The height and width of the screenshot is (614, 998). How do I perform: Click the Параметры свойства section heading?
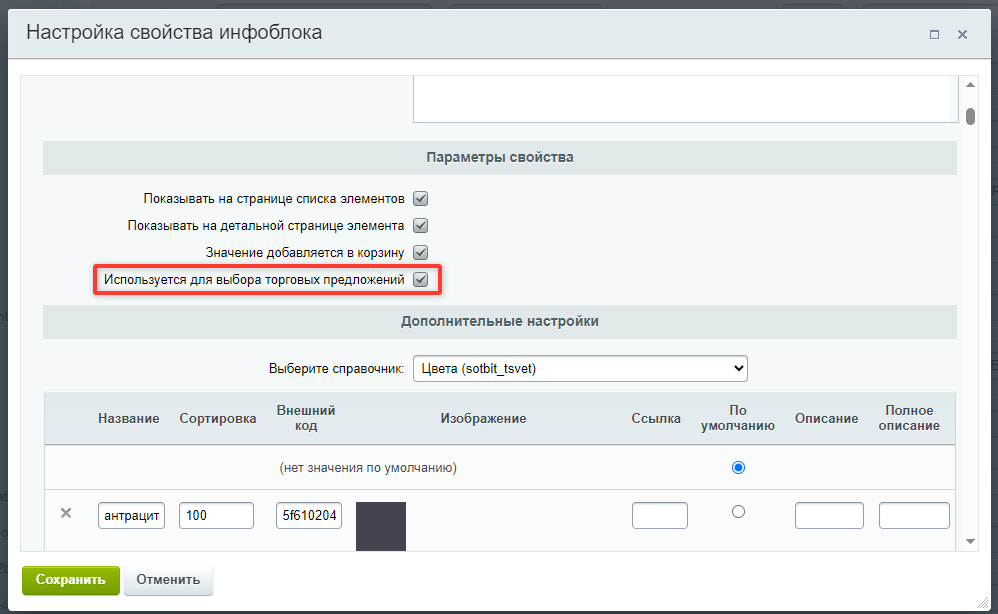pos(500,157)
